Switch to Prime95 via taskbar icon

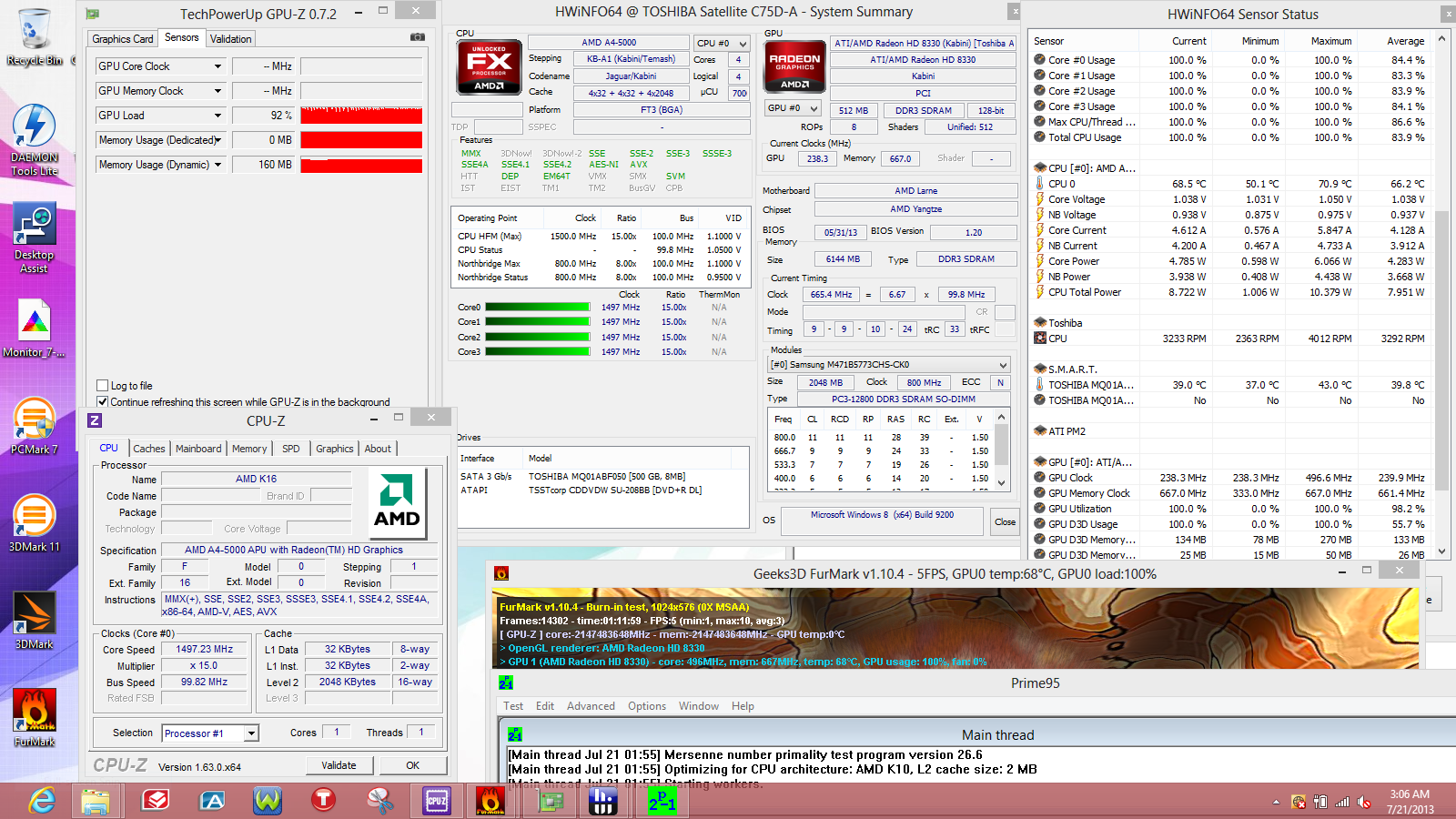pyautogui.click(x=662, y=801)
